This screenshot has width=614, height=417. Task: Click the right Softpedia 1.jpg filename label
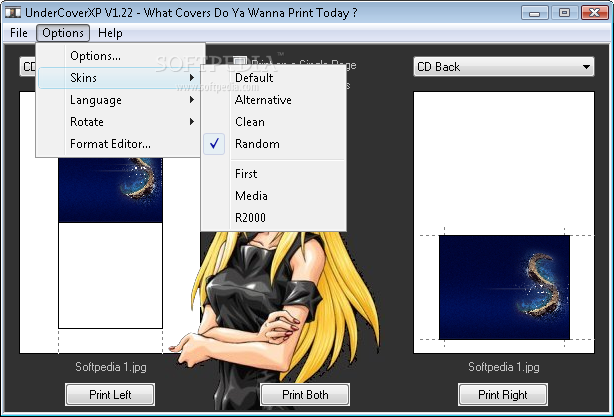[x=504, y=367]
